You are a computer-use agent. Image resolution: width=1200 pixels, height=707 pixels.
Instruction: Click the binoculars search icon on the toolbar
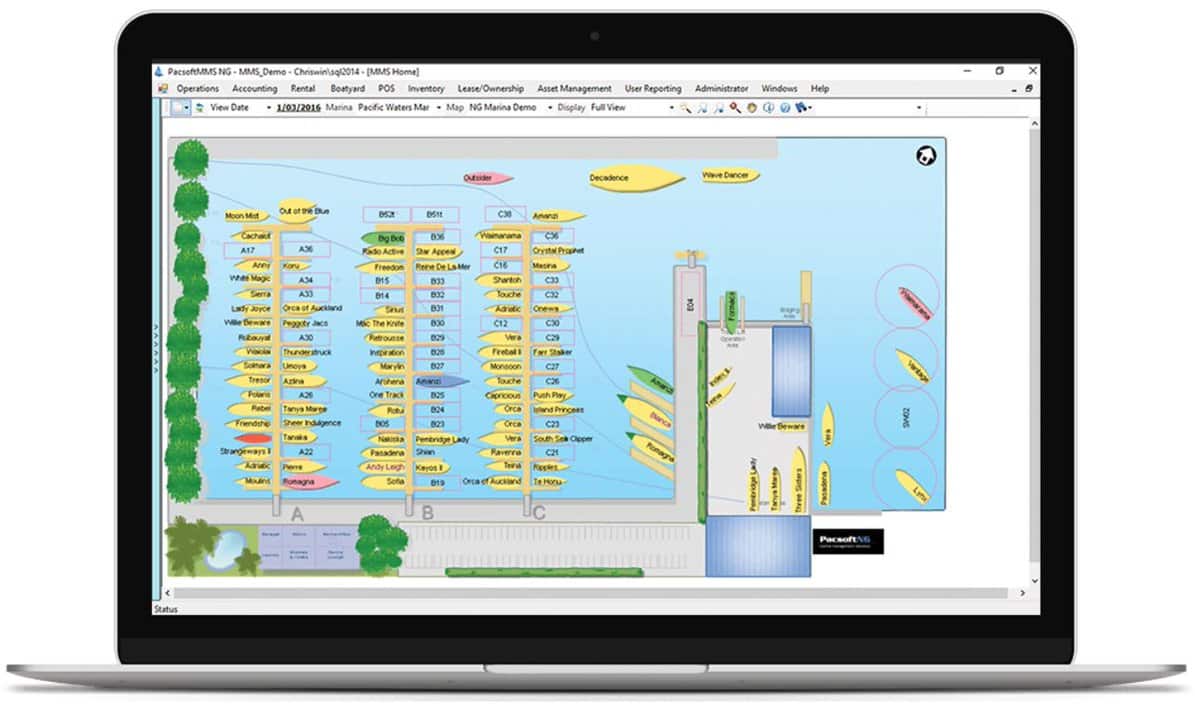(x=800, y=108)
